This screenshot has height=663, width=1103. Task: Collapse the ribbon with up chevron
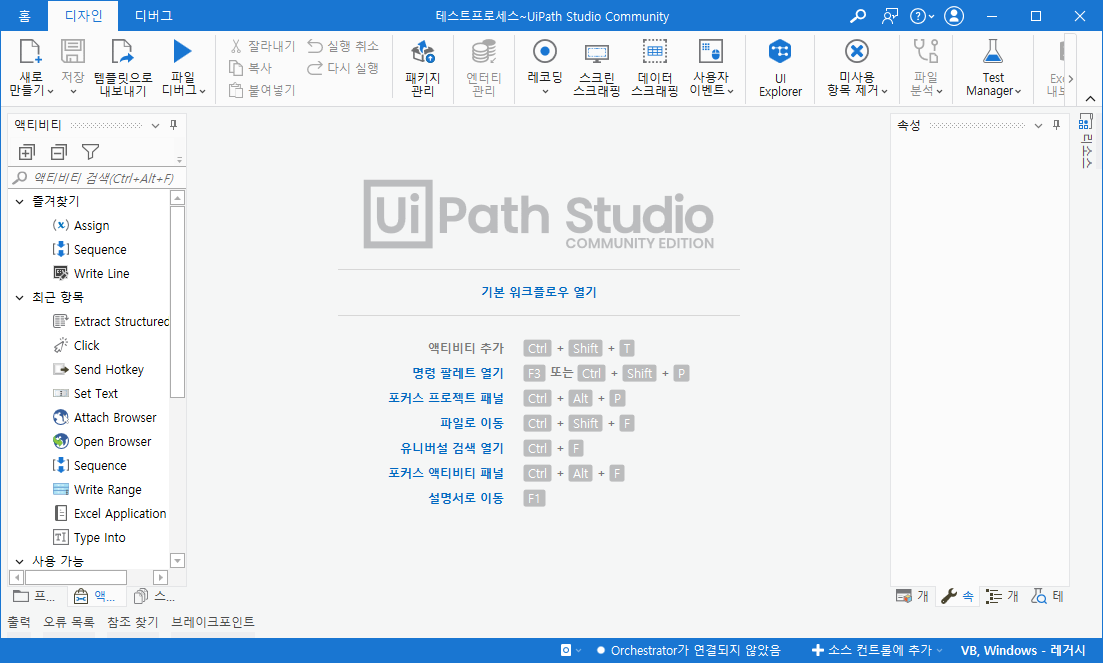[1090, 98]
